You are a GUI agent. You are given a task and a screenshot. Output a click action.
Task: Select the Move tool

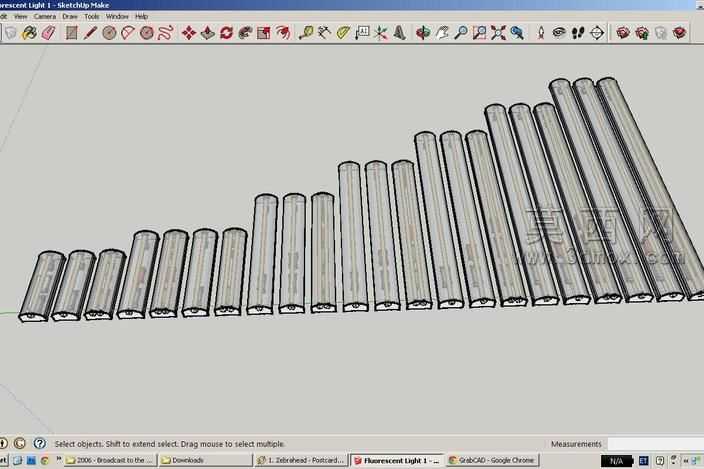pyautogui.click(x=189, y=33)
